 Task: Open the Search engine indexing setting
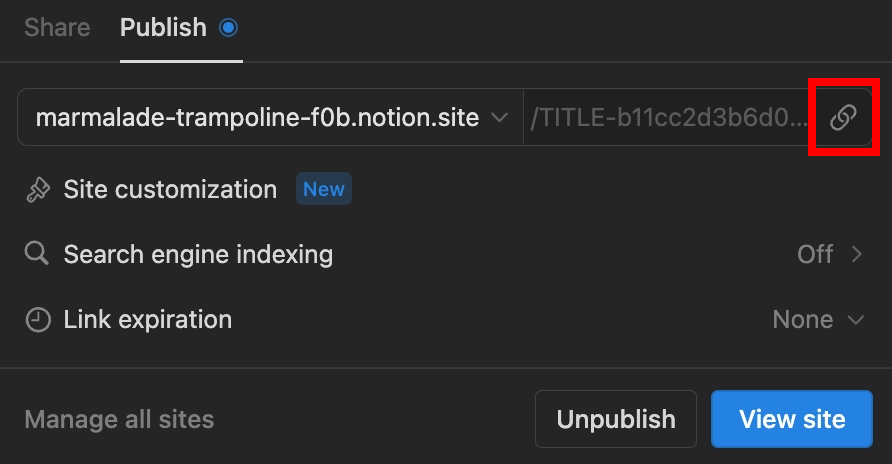coord(198,254)
